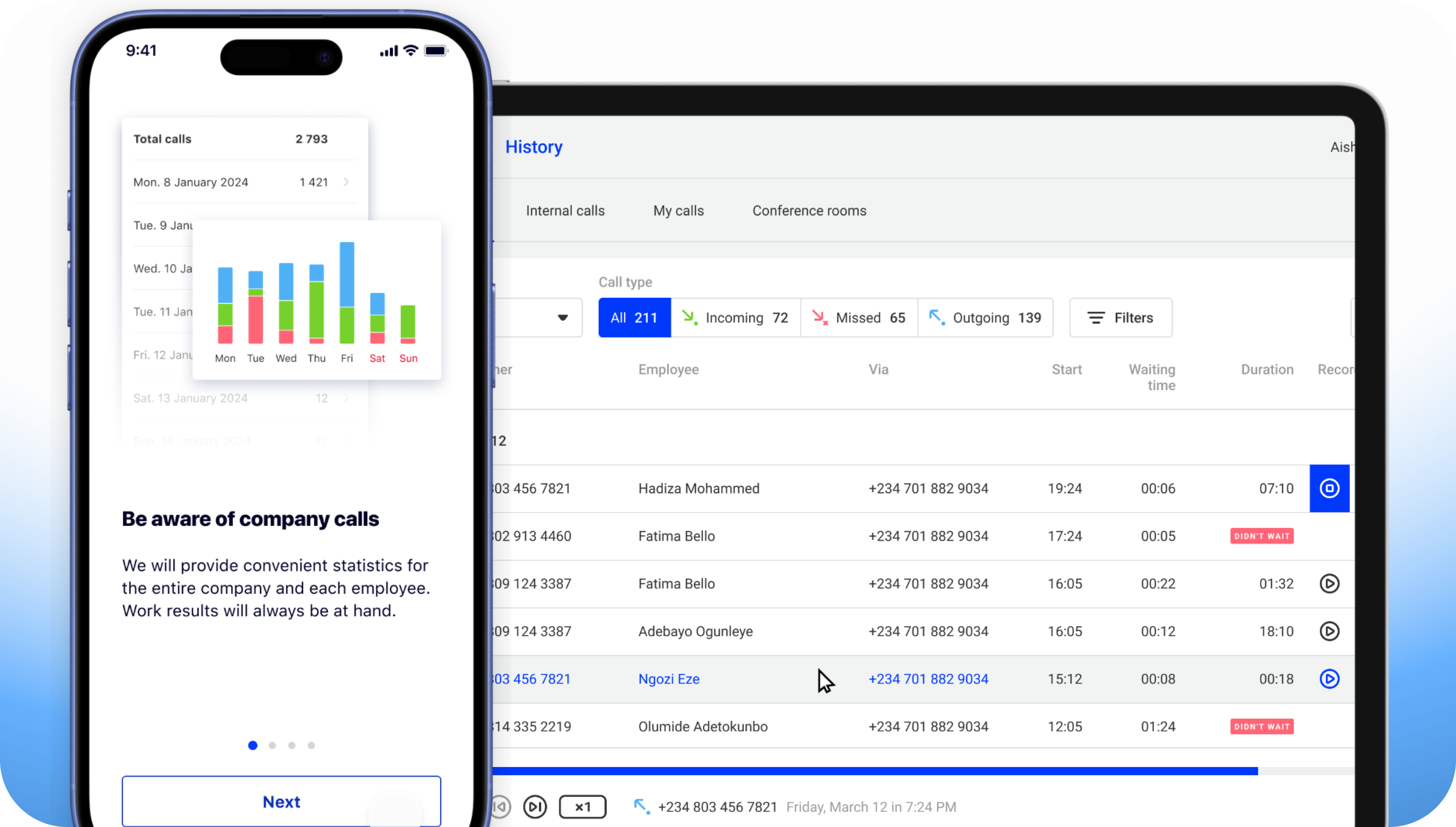Play the recording of Fatima Bello's 16:05 call

click(x=1331, y=583)
